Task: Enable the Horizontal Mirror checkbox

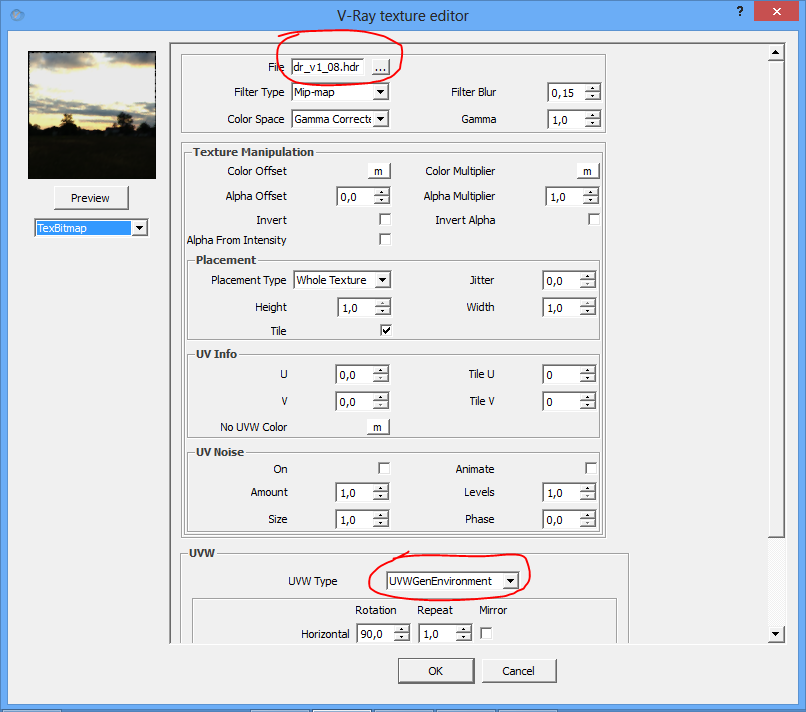Action: point(486,633)
